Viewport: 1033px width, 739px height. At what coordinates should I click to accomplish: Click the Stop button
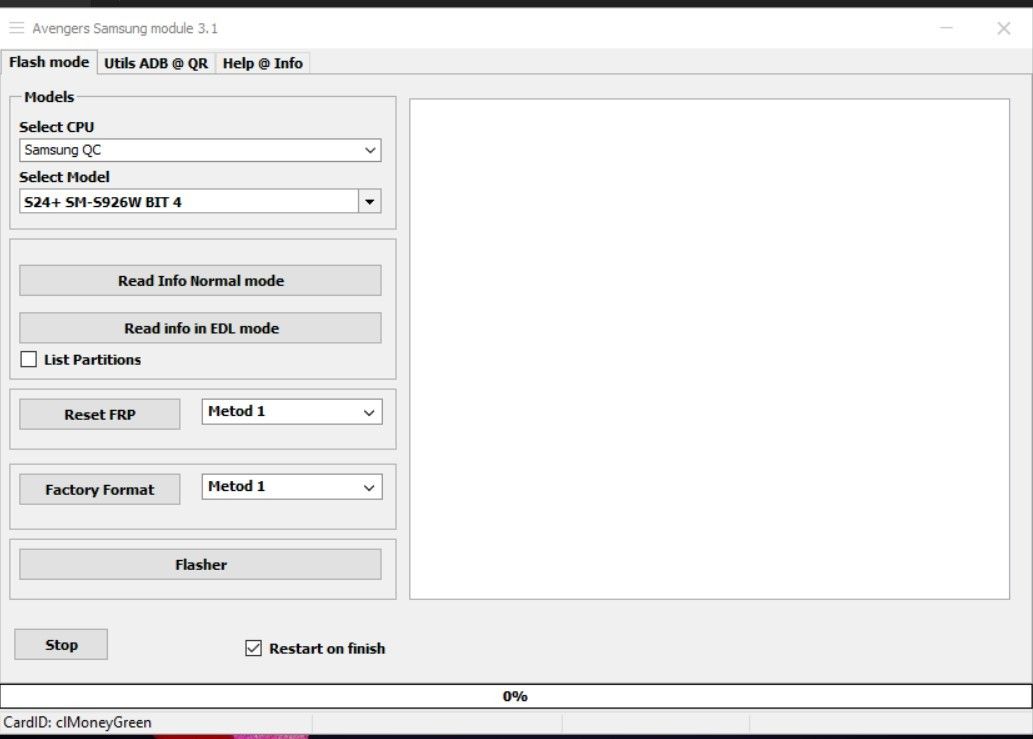click(x=61, y=644)
